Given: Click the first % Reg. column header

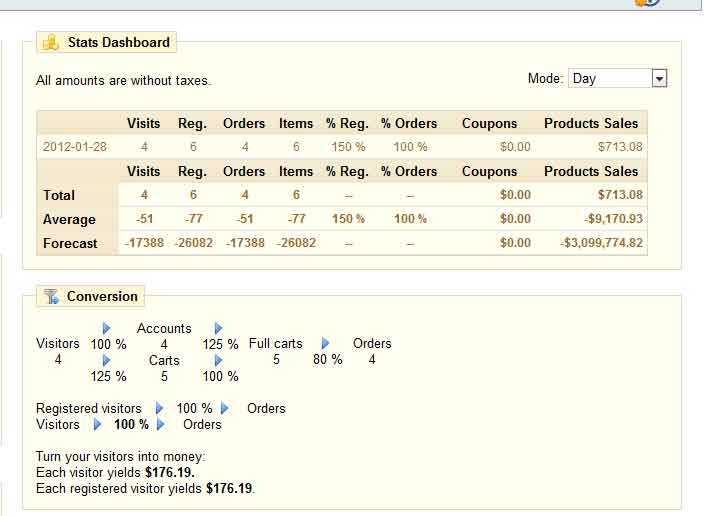Looking at the screenshot, I should (x=347, y=123).
